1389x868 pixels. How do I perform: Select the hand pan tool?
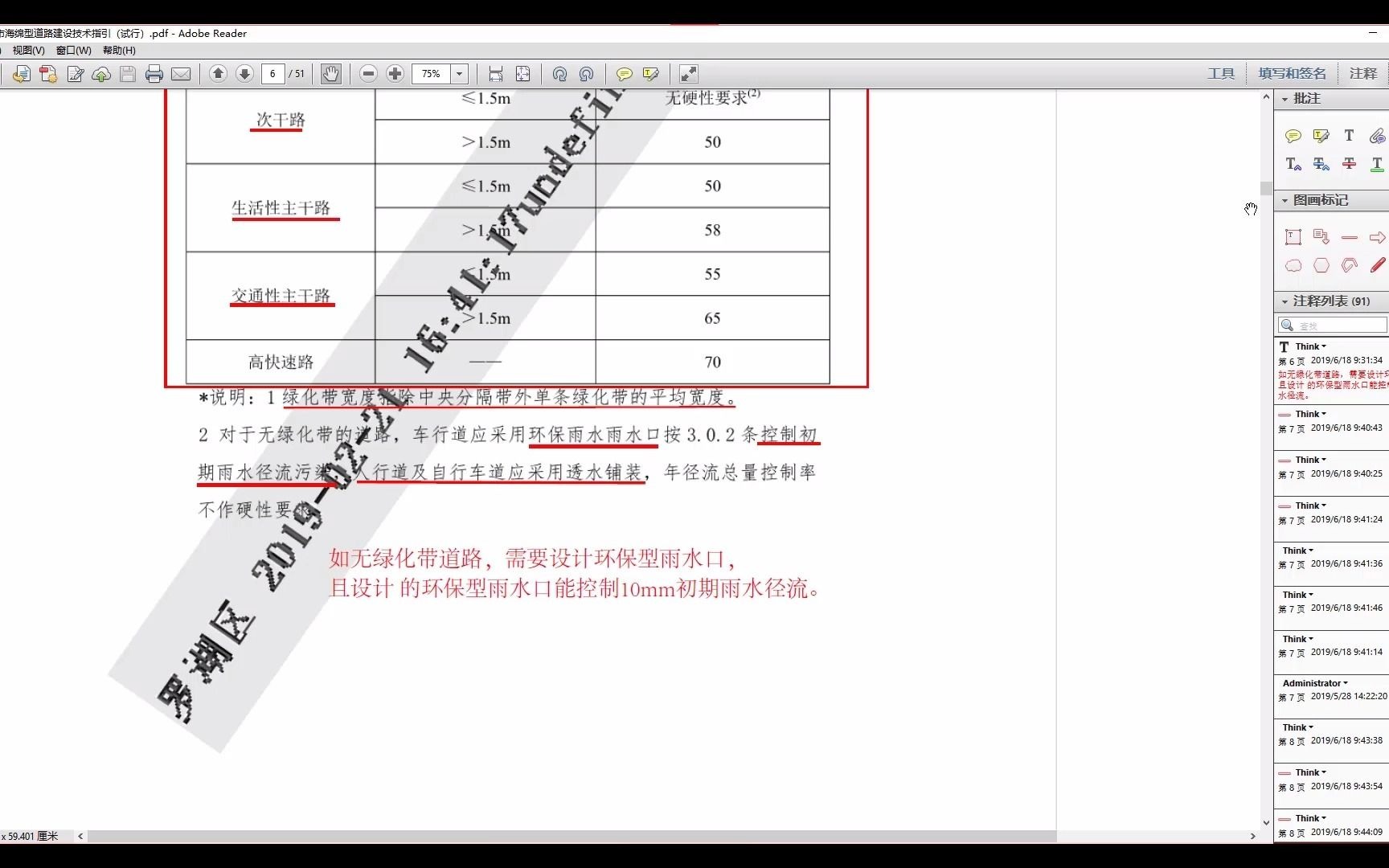[330, 74]
